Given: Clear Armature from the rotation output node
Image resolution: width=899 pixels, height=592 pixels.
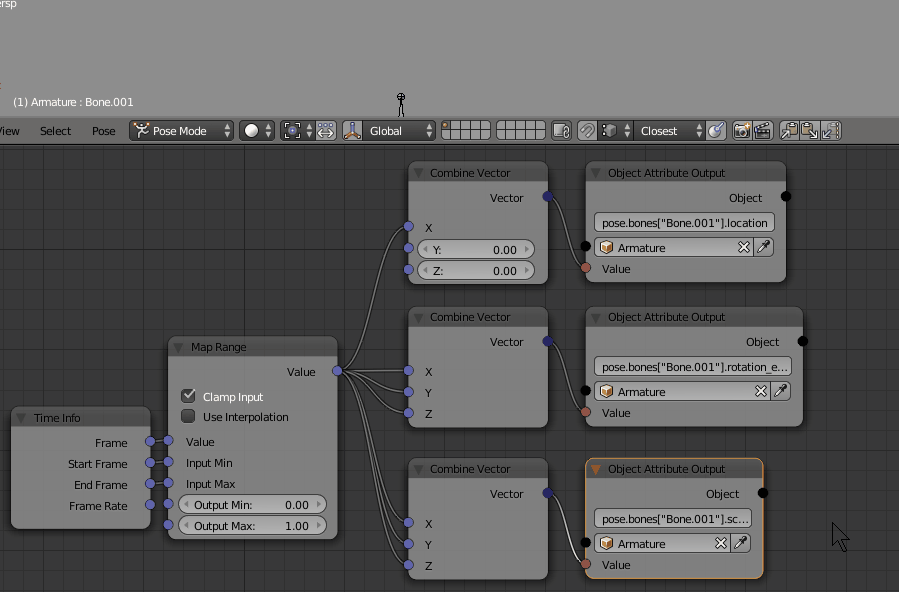Looking at the screenshot, I should pyautogui.click(x=761, y=391).
